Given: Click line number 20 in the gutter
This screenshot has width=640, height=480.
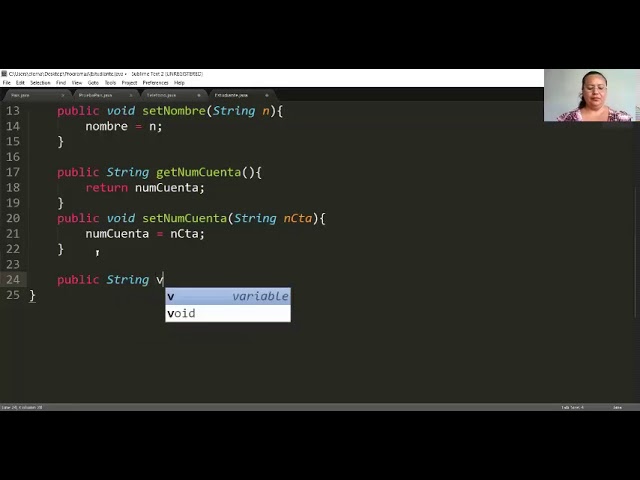Looking at the screenshot, I should (13, 218).
